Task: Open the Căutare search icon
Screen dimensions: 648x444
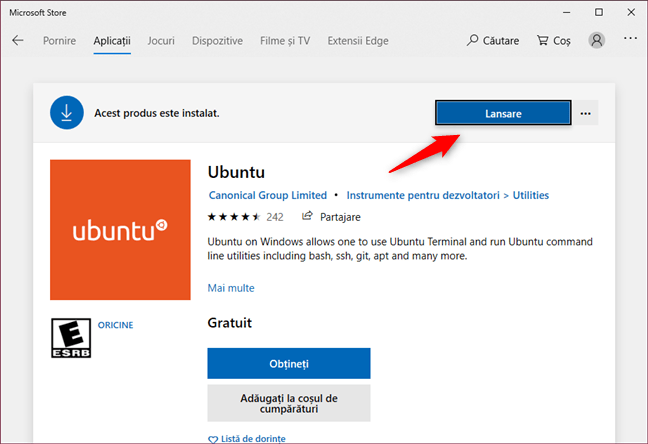Action: (x=472, y=40)
